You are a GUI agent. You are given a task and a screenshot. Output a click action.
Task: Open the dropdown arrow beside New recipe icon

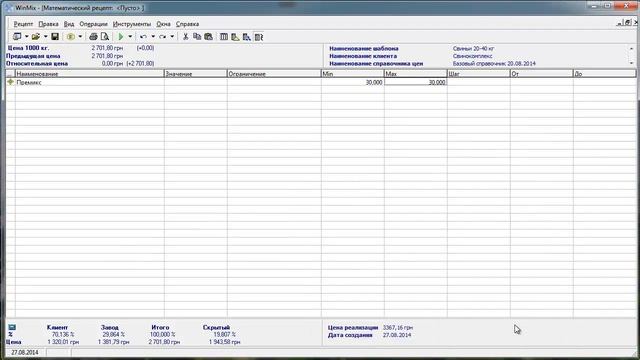point(27,37)
